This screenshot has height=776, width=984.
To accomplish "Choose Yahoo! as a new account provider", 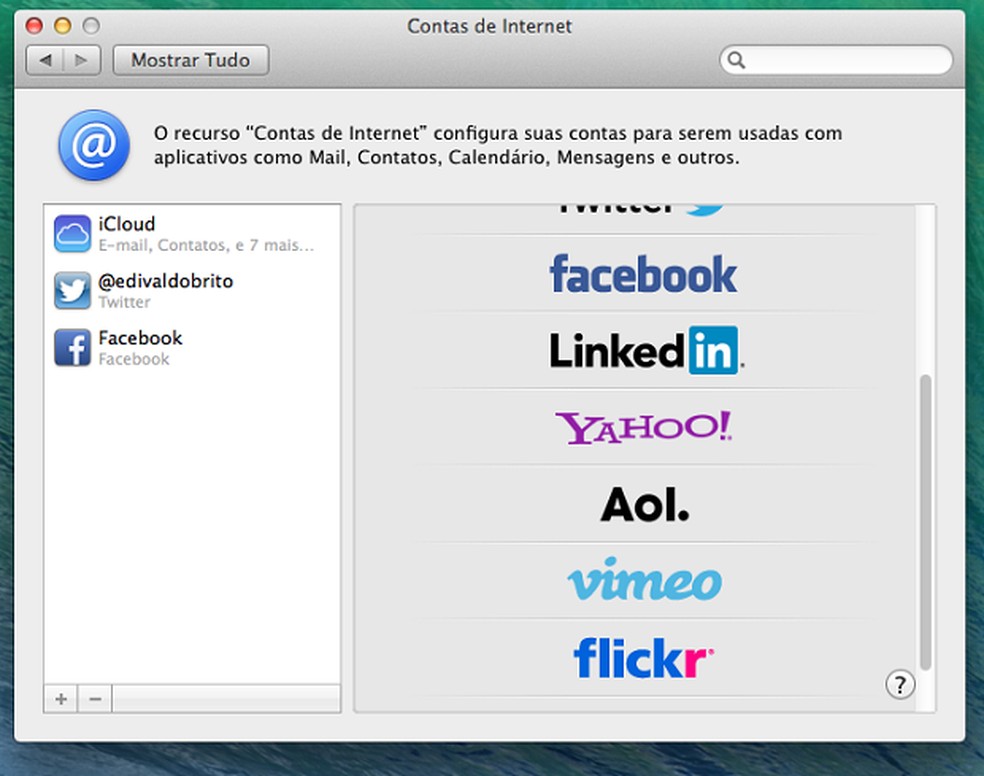I will tap(643, 426).
